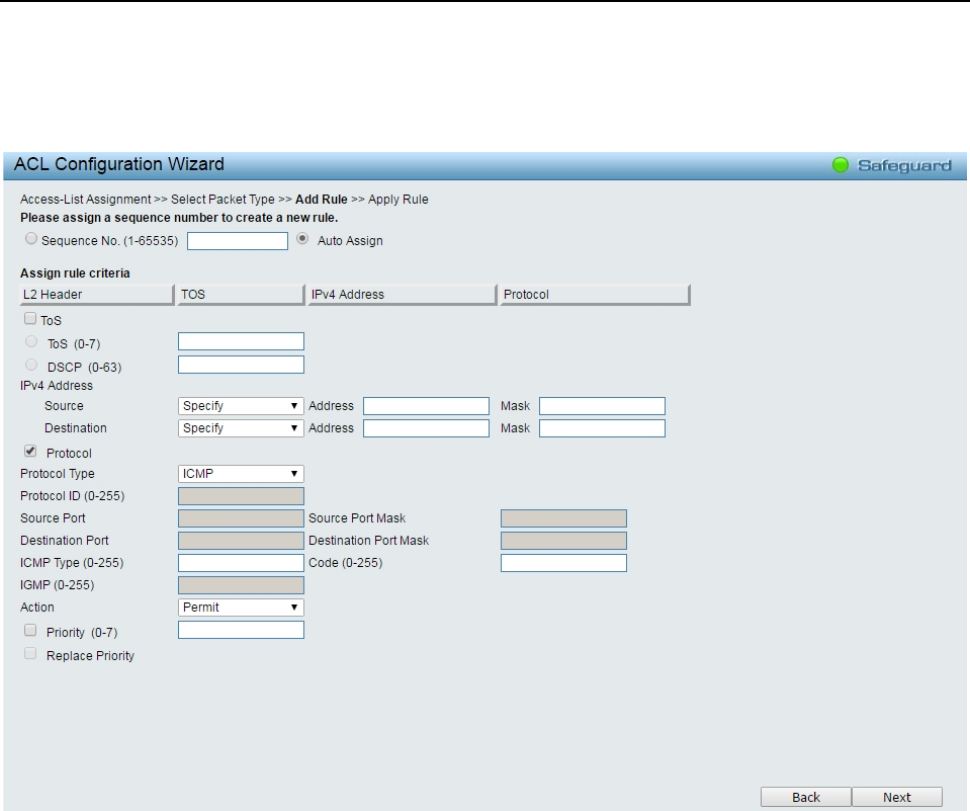Open the Destination Specify dropdown

[x=241, y=428]
